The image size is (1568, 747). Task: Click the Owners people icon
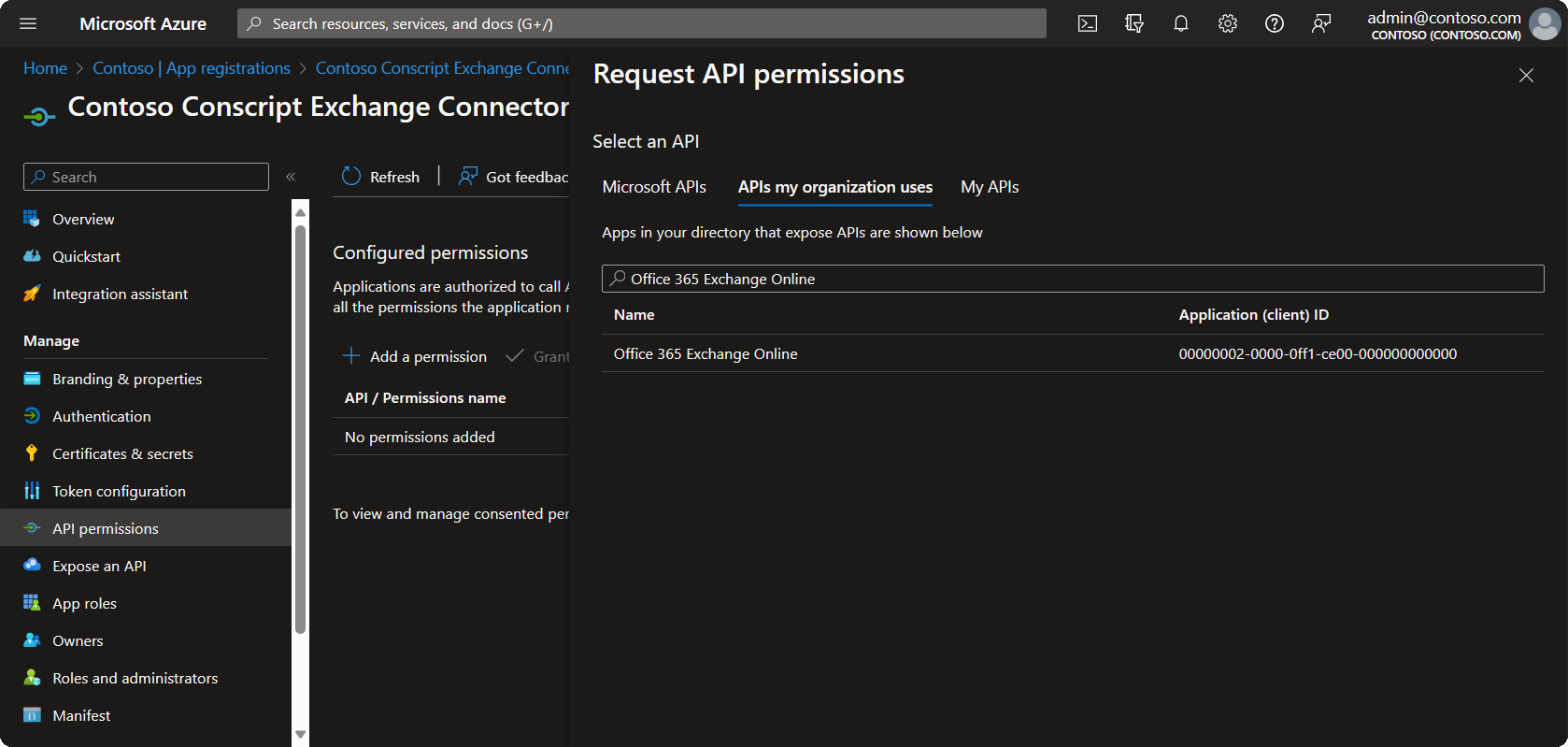click(32, 640)
